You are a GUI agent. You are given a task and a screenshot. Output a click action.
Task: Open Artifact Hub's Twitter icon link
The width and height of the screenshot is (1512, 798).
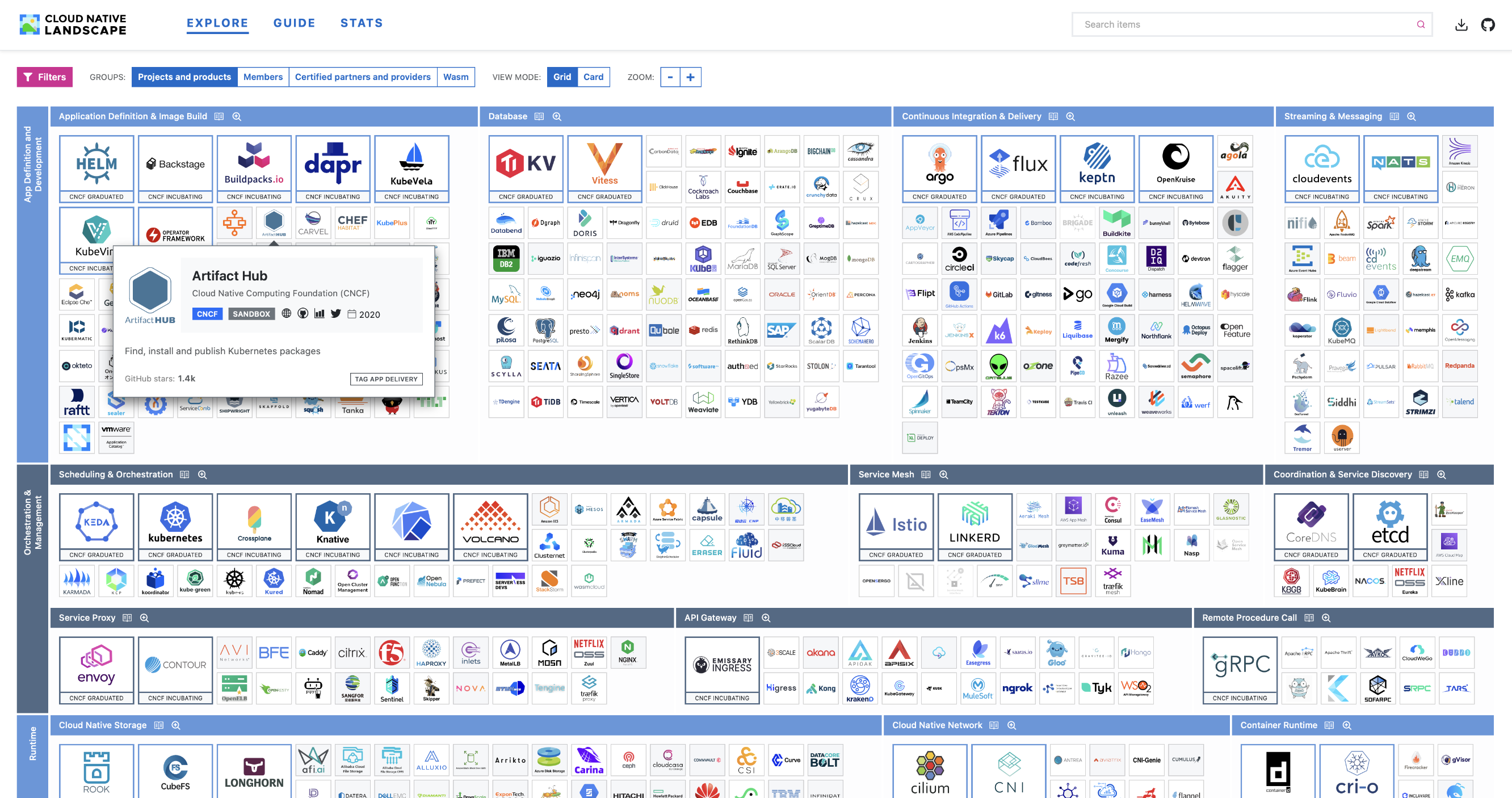coord(336,313)
